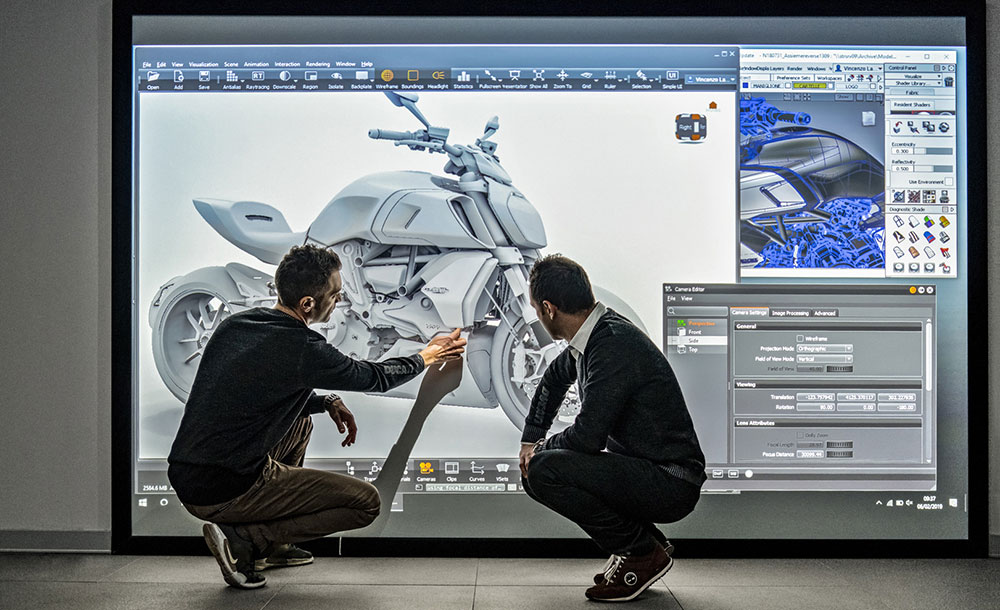Open the Field of View Mode dropdown
The image size is (1000, 610).
pos(825,358)
